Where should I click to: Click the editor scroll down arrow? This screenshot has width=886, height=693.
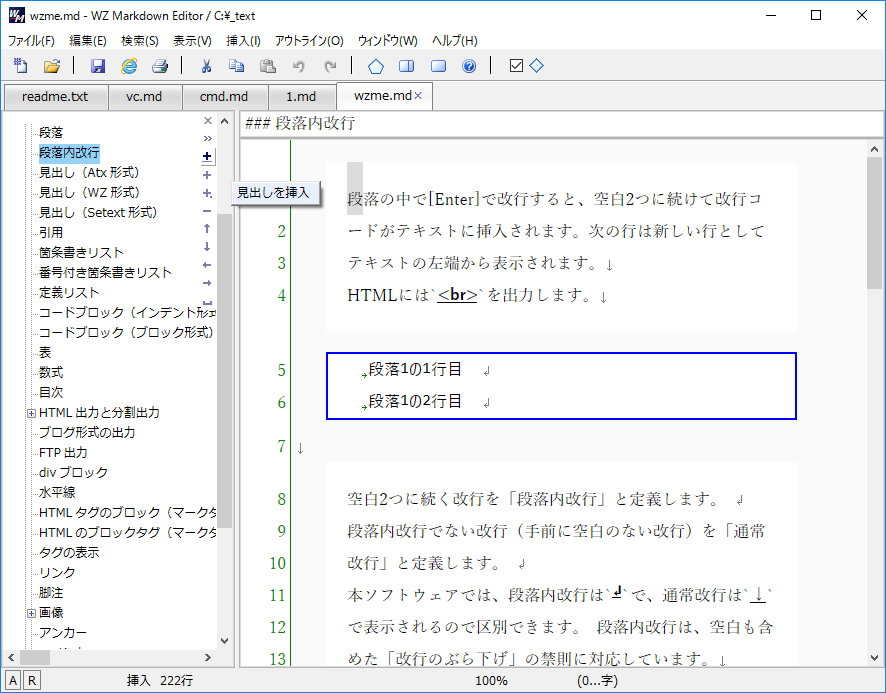pos(874,658)
